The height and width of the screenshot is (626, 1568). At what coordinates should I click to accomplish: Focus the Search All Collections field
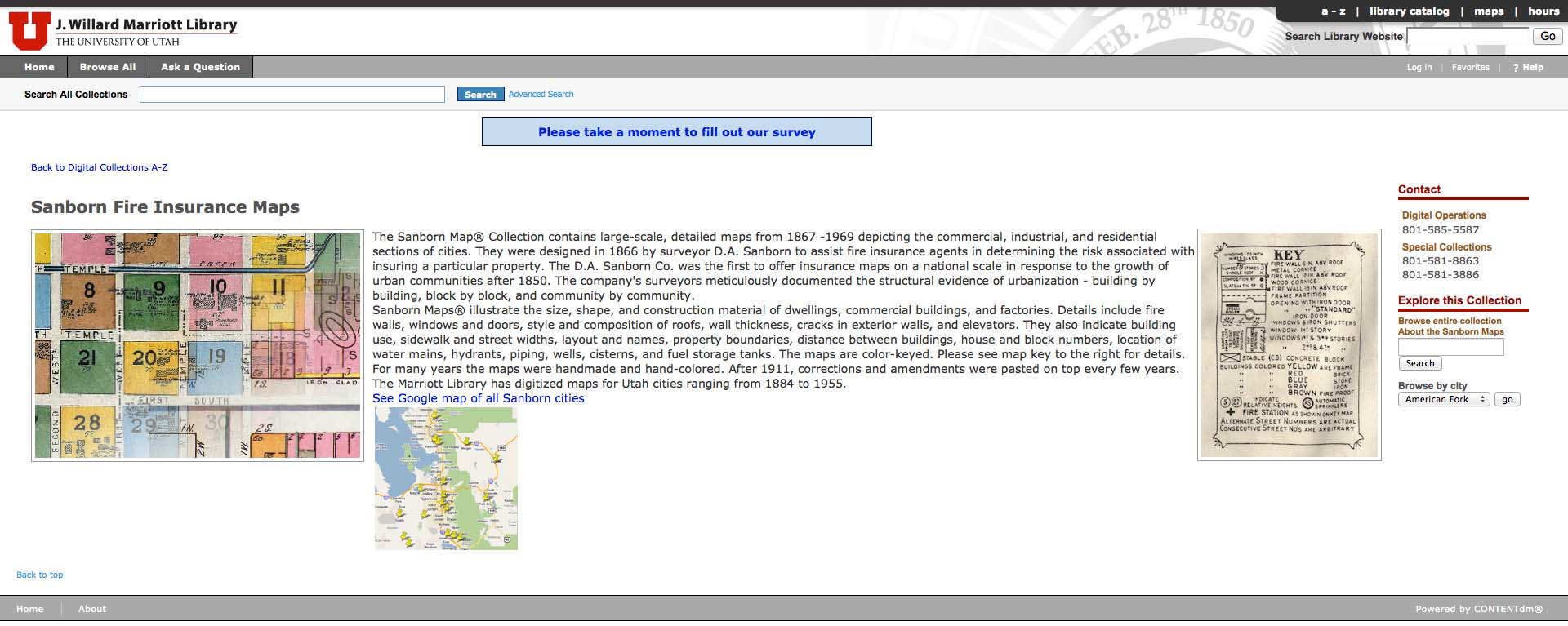click(292, 95)
